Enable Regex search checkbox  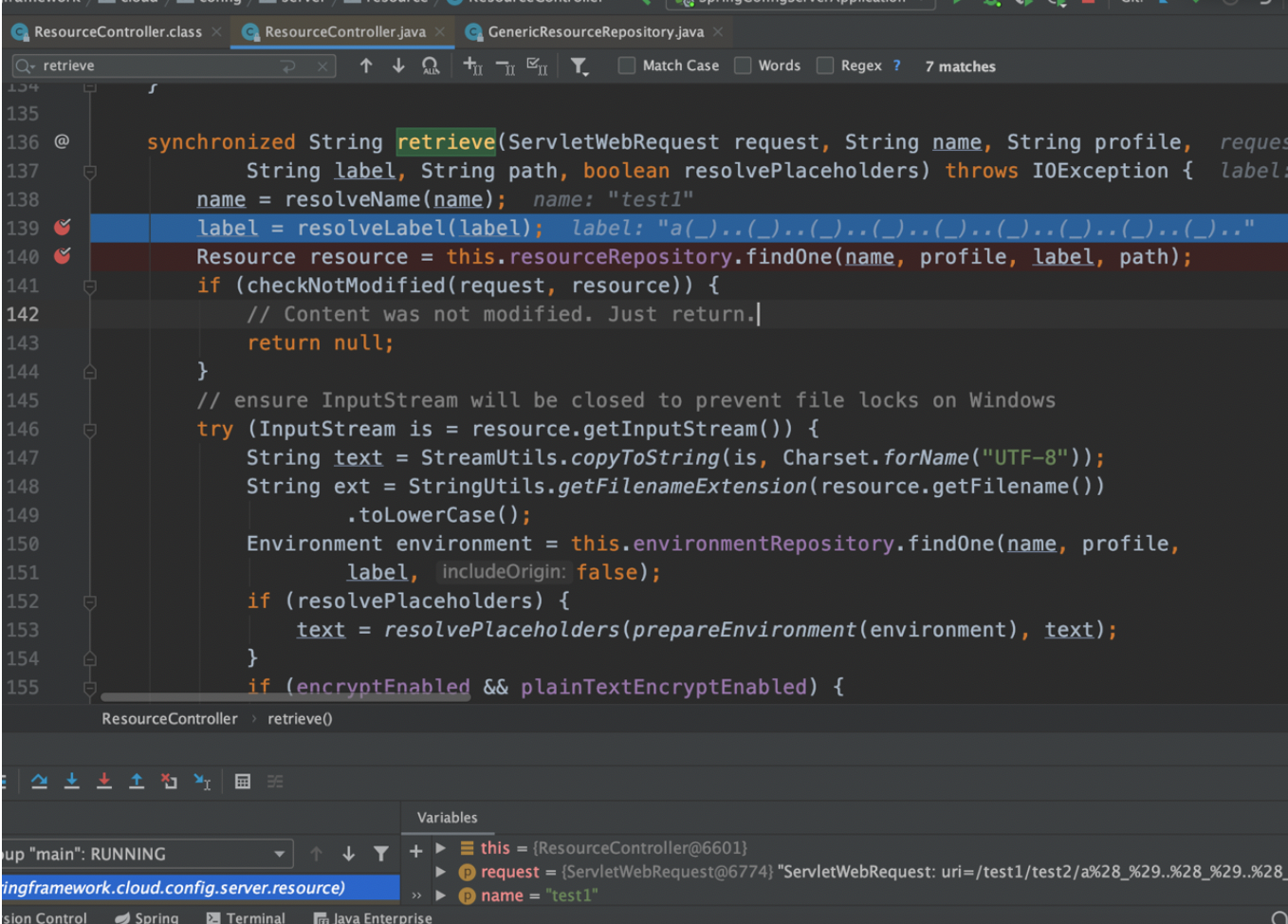pyautogui.click(x=825, y=65)
